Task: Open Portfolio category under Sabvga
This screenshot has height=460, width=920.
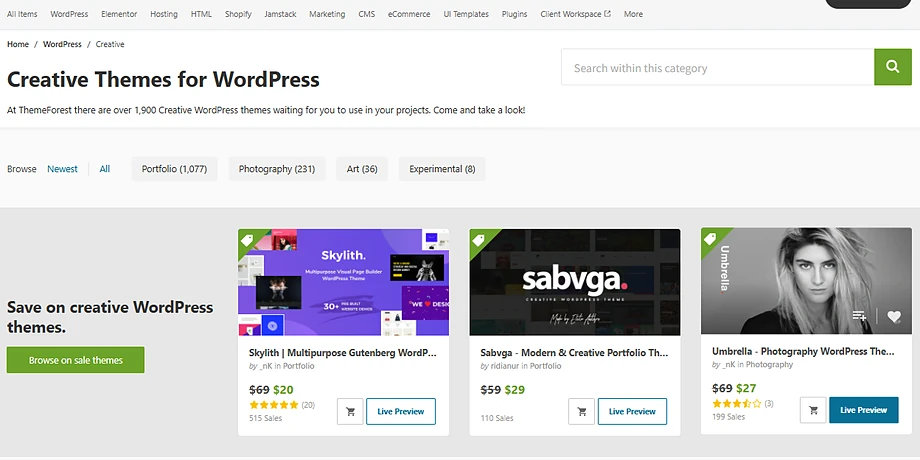Action: [x=546, y=366]
